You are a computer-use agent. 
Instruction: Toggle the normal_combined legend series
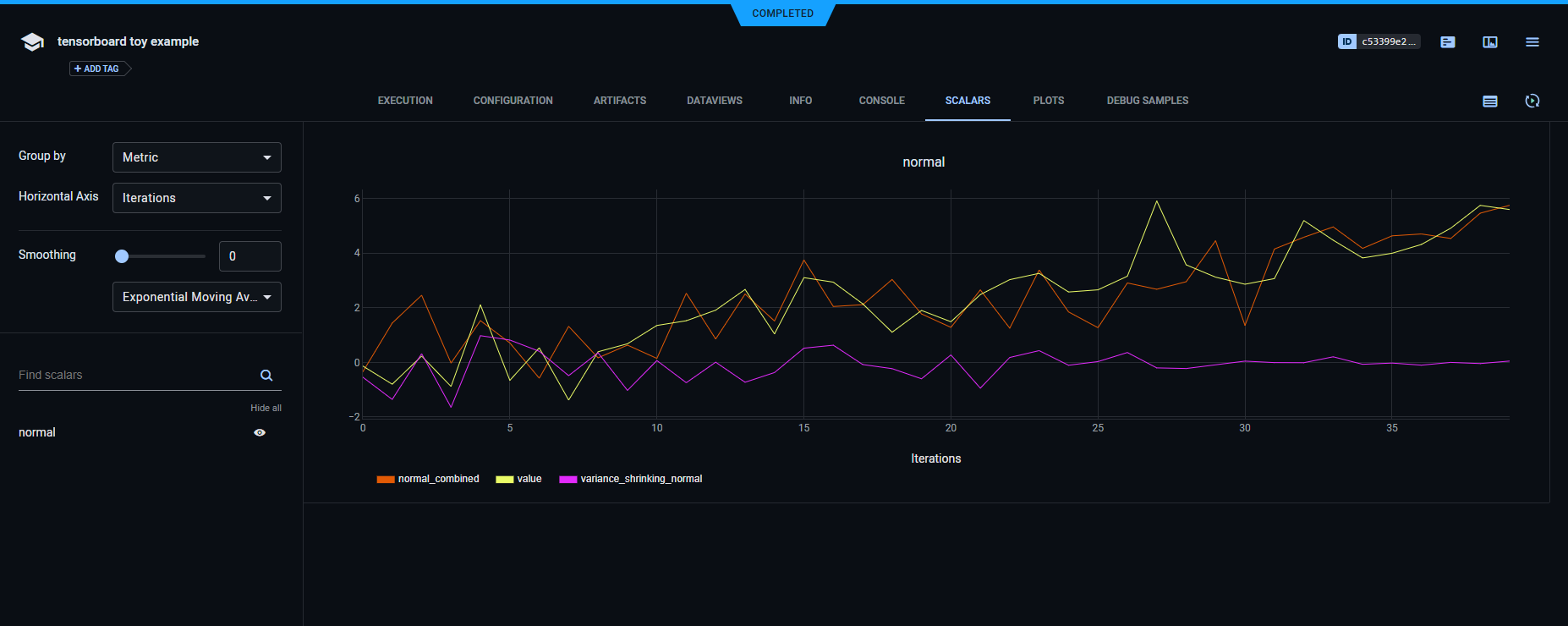pyautogui.click(x=428, y=479)
